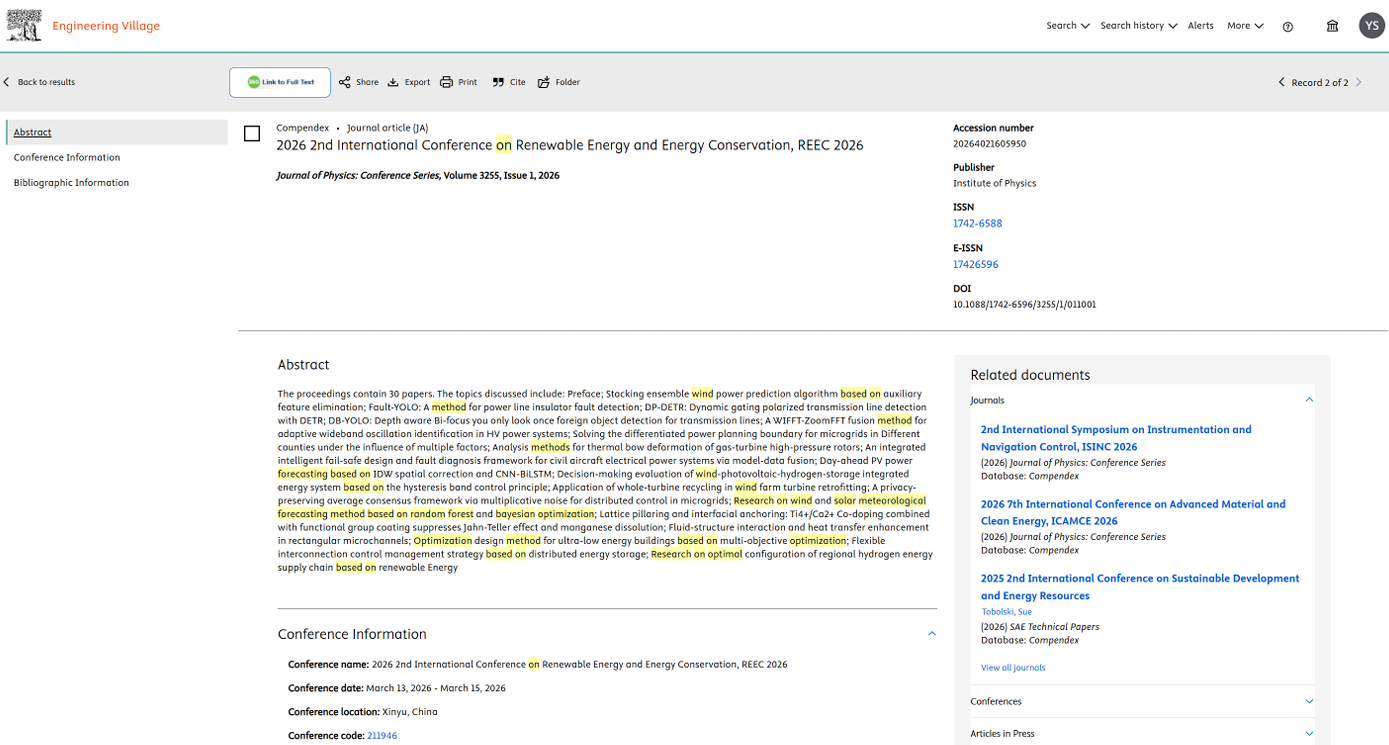Click the institution building icon
Screen dimensions: 1389x745
(1332, 26)
